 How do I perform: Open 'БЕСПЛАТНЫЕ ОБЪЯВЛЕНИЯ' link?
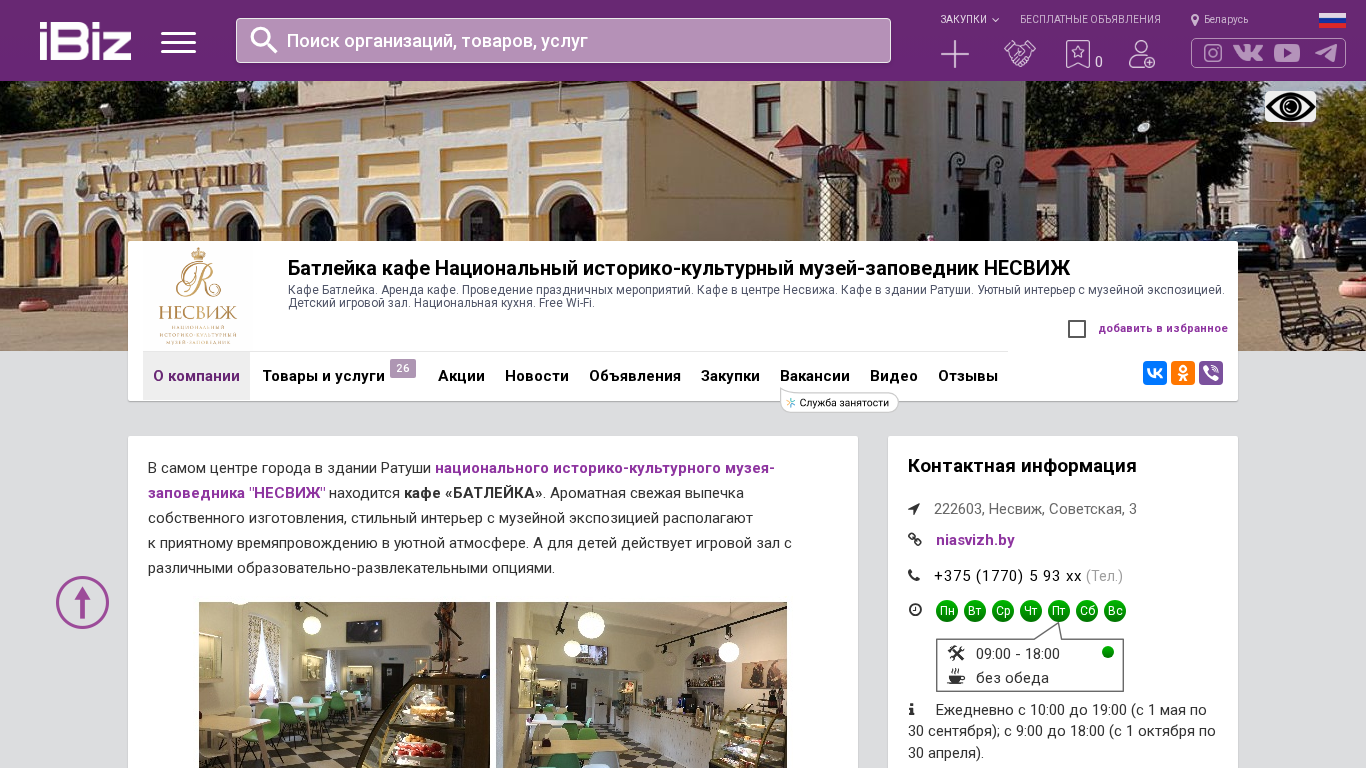1090,20
